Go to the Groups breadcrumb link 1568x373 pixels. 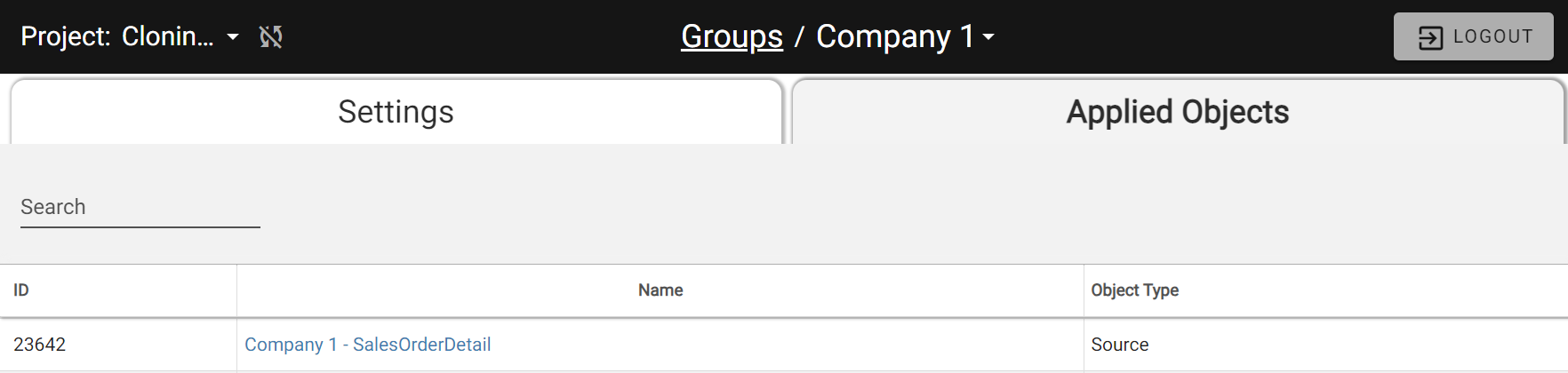[732, 36]
